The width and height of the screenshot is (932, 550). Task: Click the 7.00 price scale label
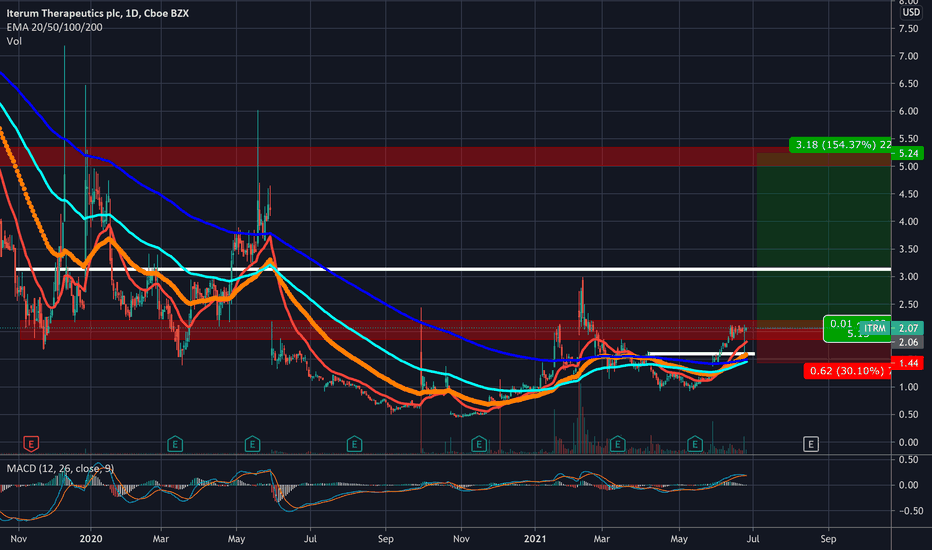coord(909,56)
